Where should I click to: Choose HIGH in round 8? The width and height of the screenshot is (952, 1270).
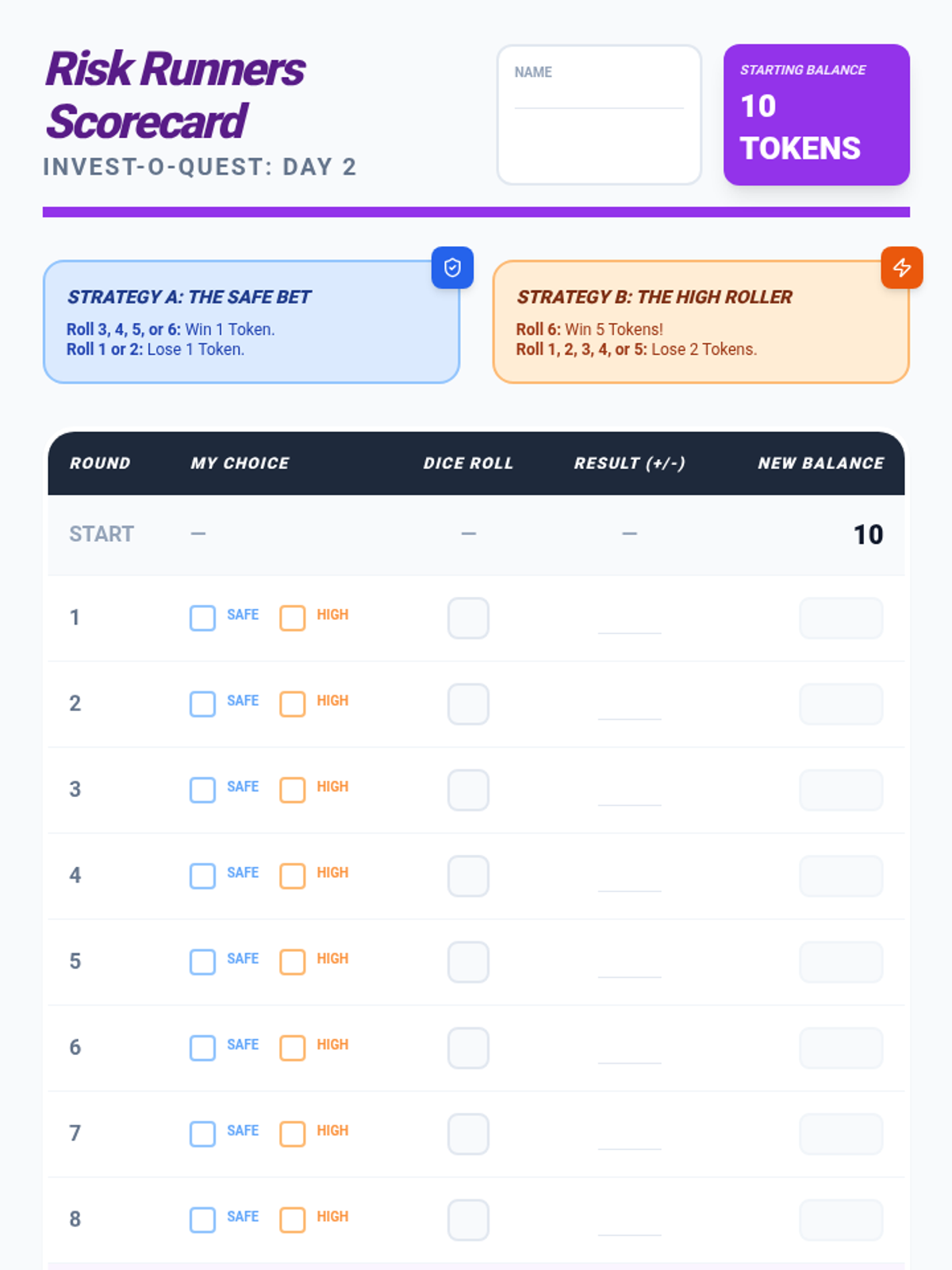[292, 1220]
